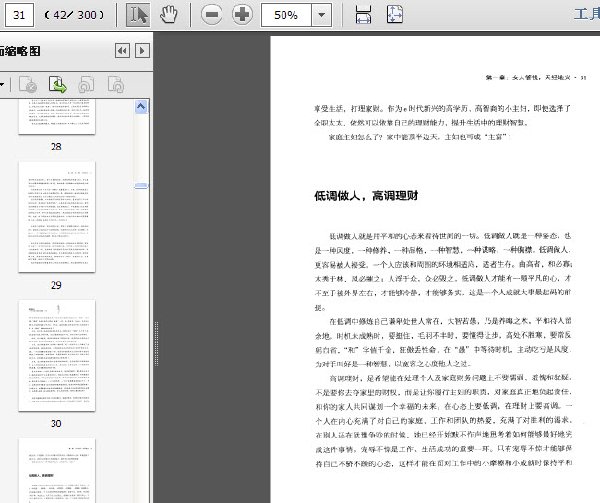
Task: Fit whole page in window icon
Action: pyautogui.click(x=395, y=15)
